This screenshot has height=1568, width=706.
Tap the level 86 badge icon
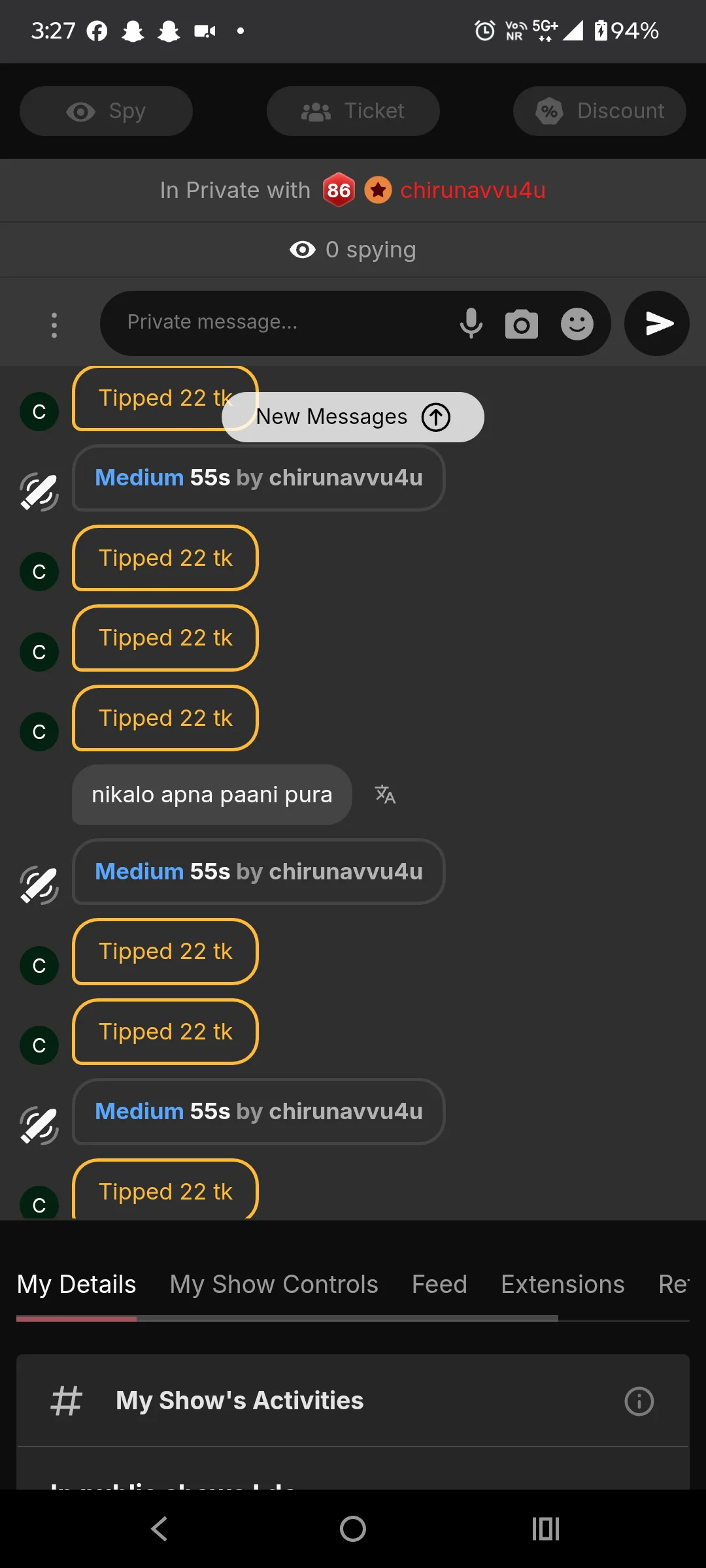[339, 190]
